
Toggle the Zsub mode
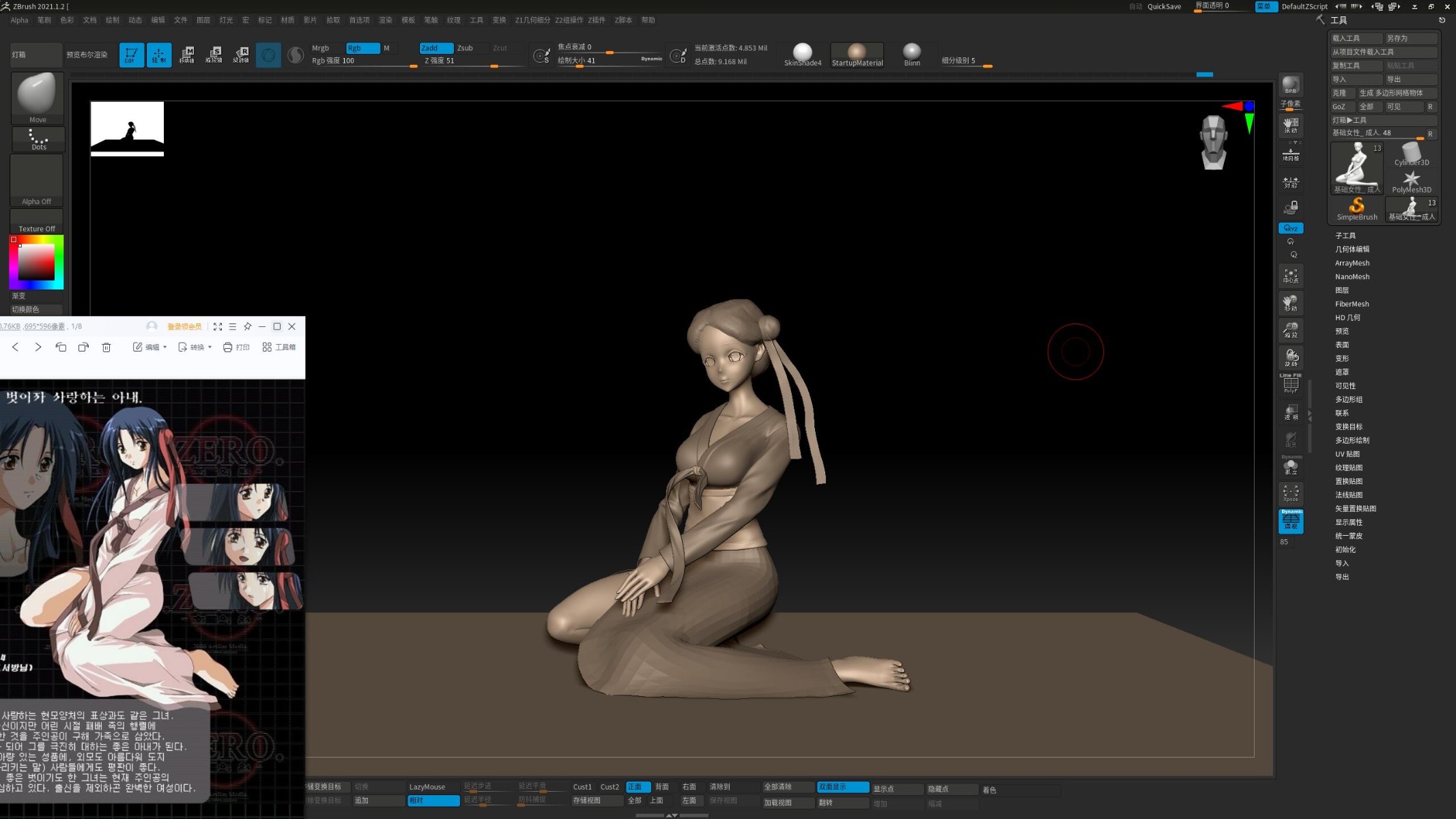point(465,48)
